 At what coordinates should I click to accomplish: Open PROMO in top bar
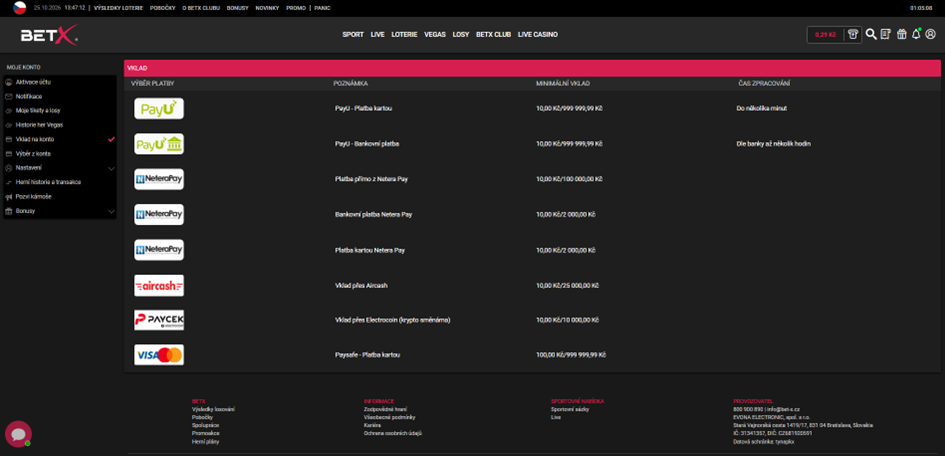296,8
